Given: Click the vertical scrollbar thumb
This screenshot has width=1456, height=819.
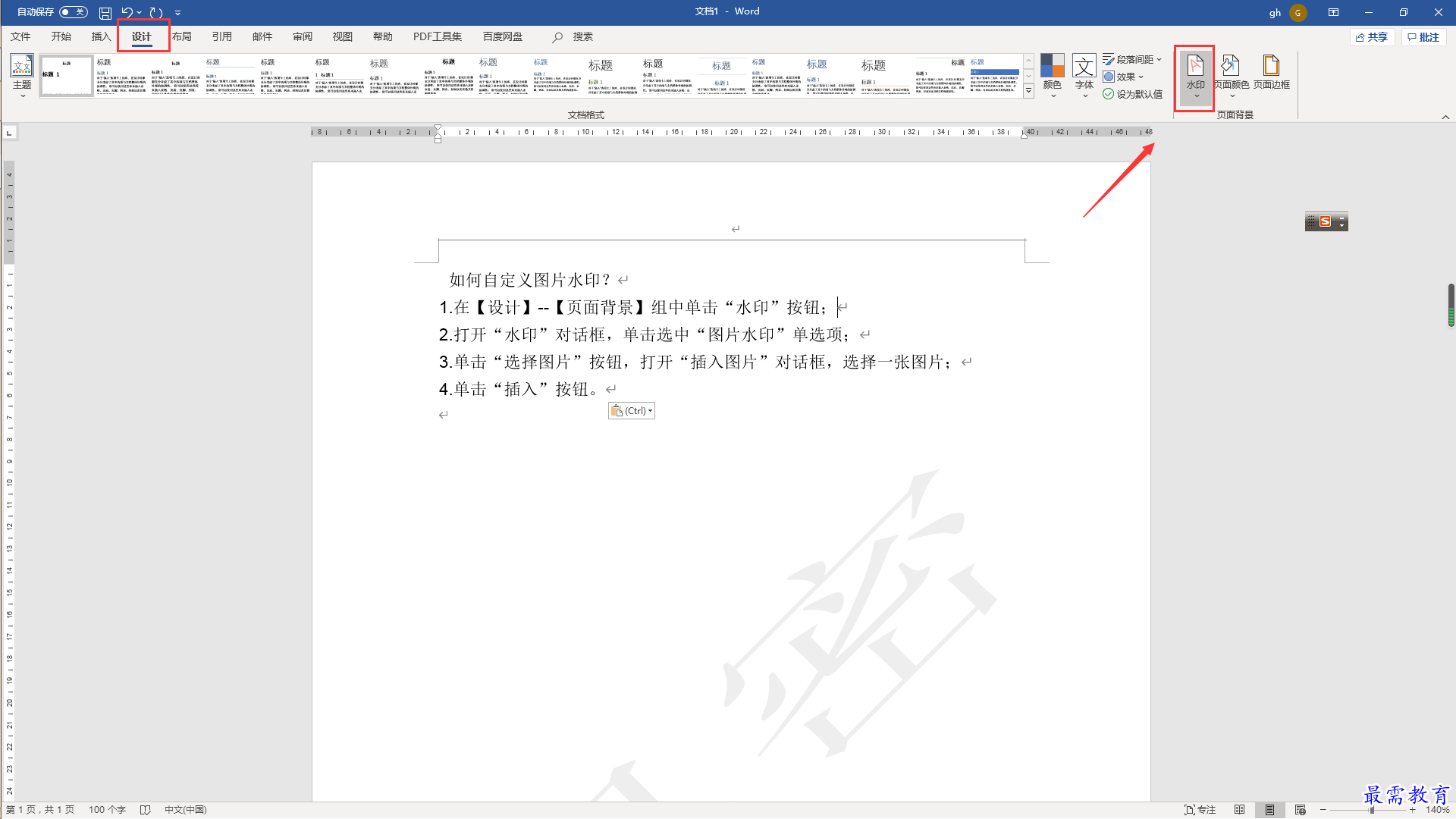Looking at the screenshot, I should pos(1451,304).
